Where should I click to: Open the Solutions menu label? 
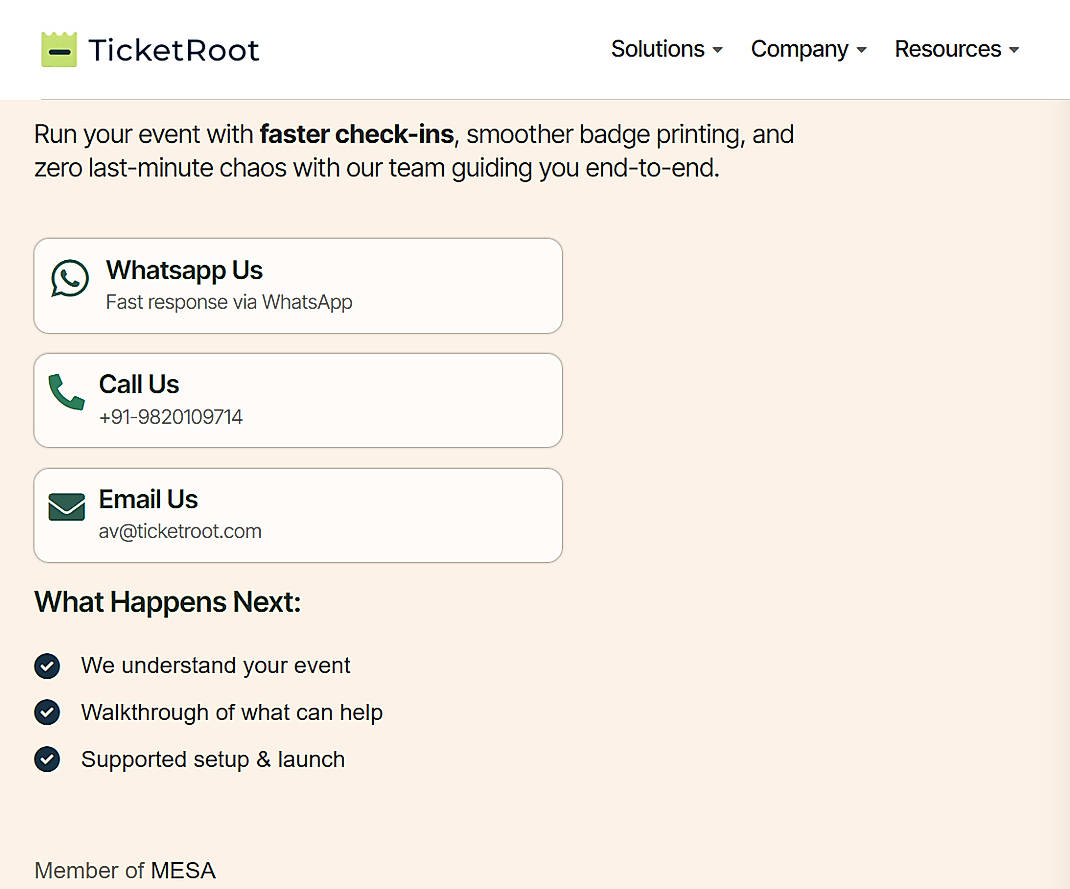(657, 49)
